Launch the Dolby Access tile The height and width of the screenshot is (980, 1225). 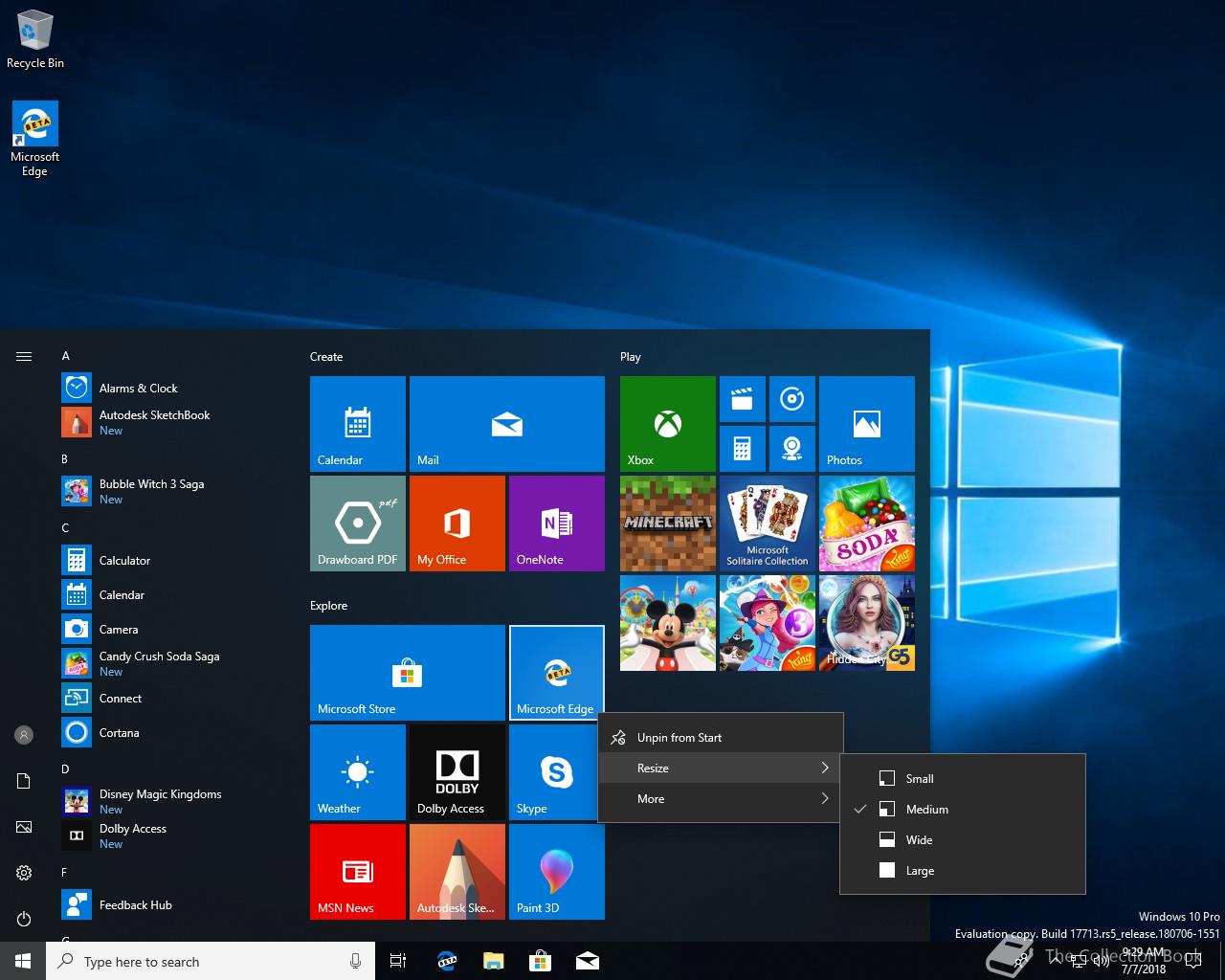(457, 772)
